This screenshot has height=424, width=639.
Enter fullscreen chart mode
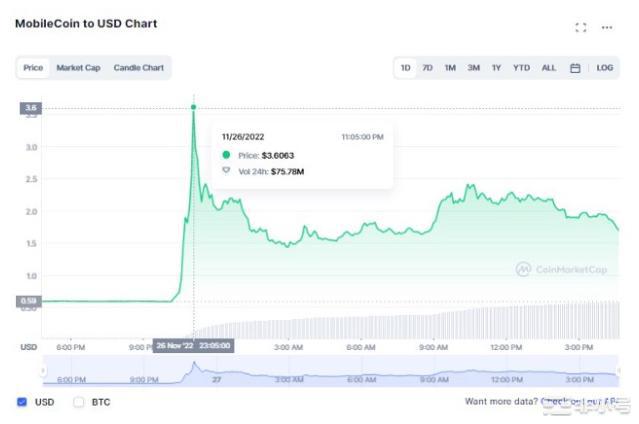pos(581,27)
